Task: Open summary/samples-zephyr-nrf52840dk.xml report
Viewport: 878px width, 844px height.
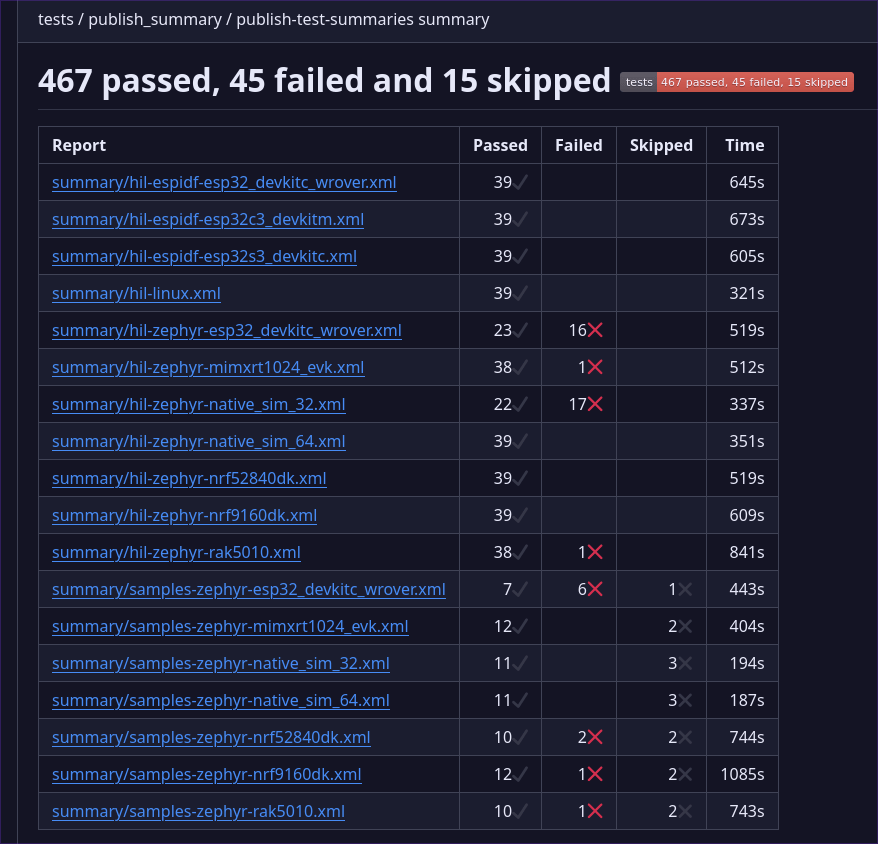Action: pos(211,737)
